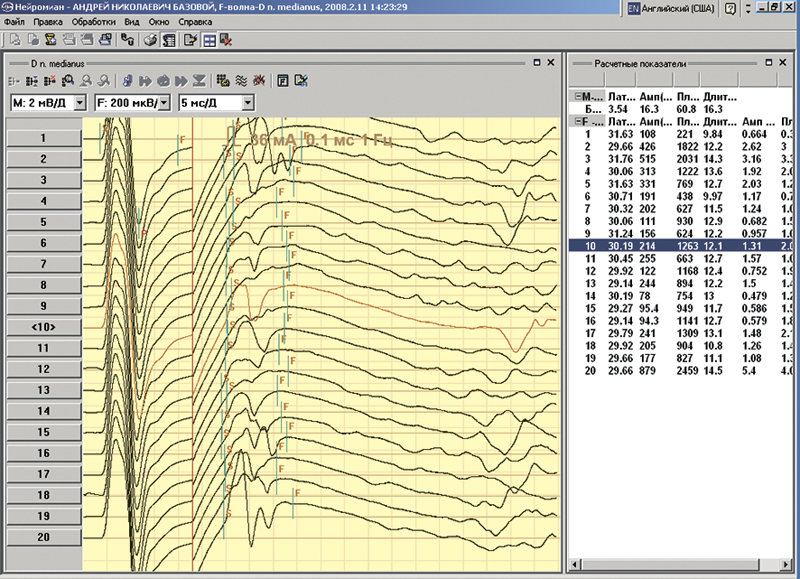
Task: Close the Расчетные показатели panel
Action: tap(783, 62)
